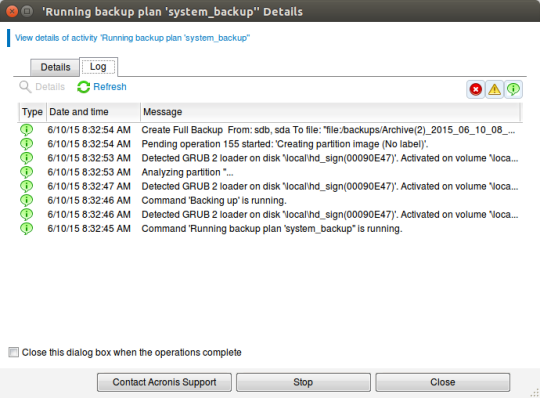Select info icon for 8:32:45 AM row

pos(27,229)
